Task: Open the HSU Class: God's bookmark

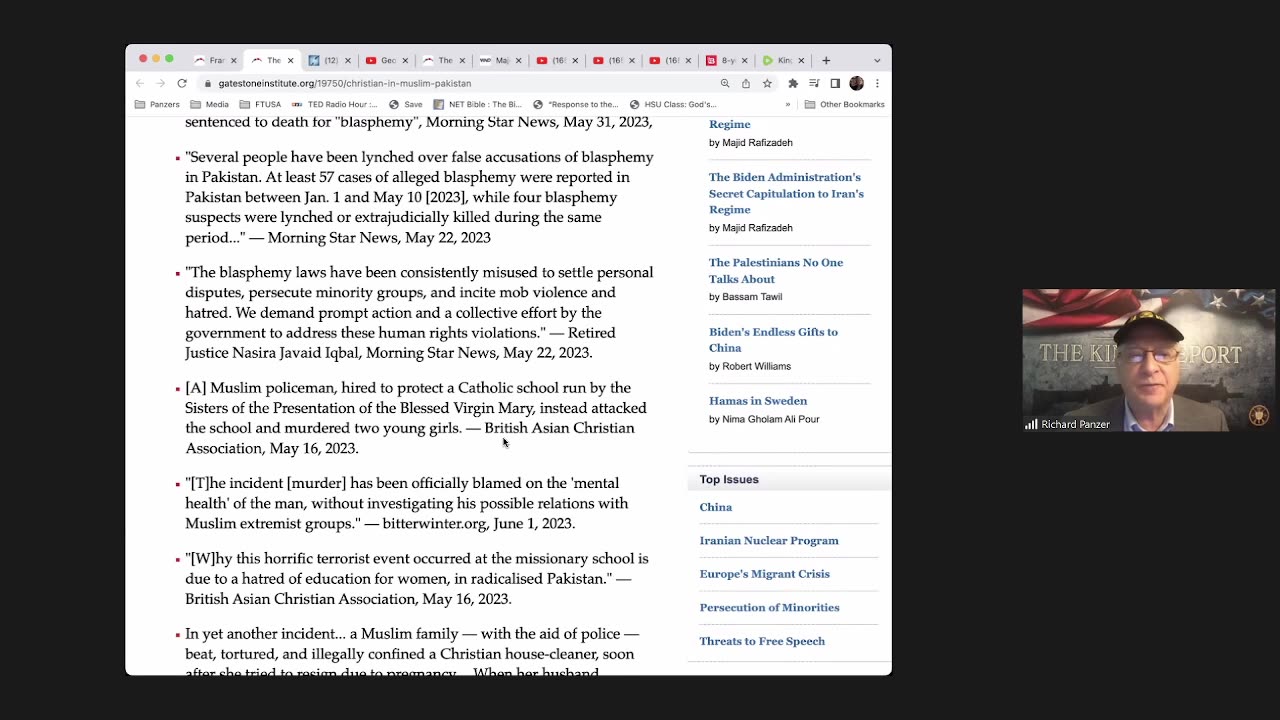Action: click(x=673, y=104)
